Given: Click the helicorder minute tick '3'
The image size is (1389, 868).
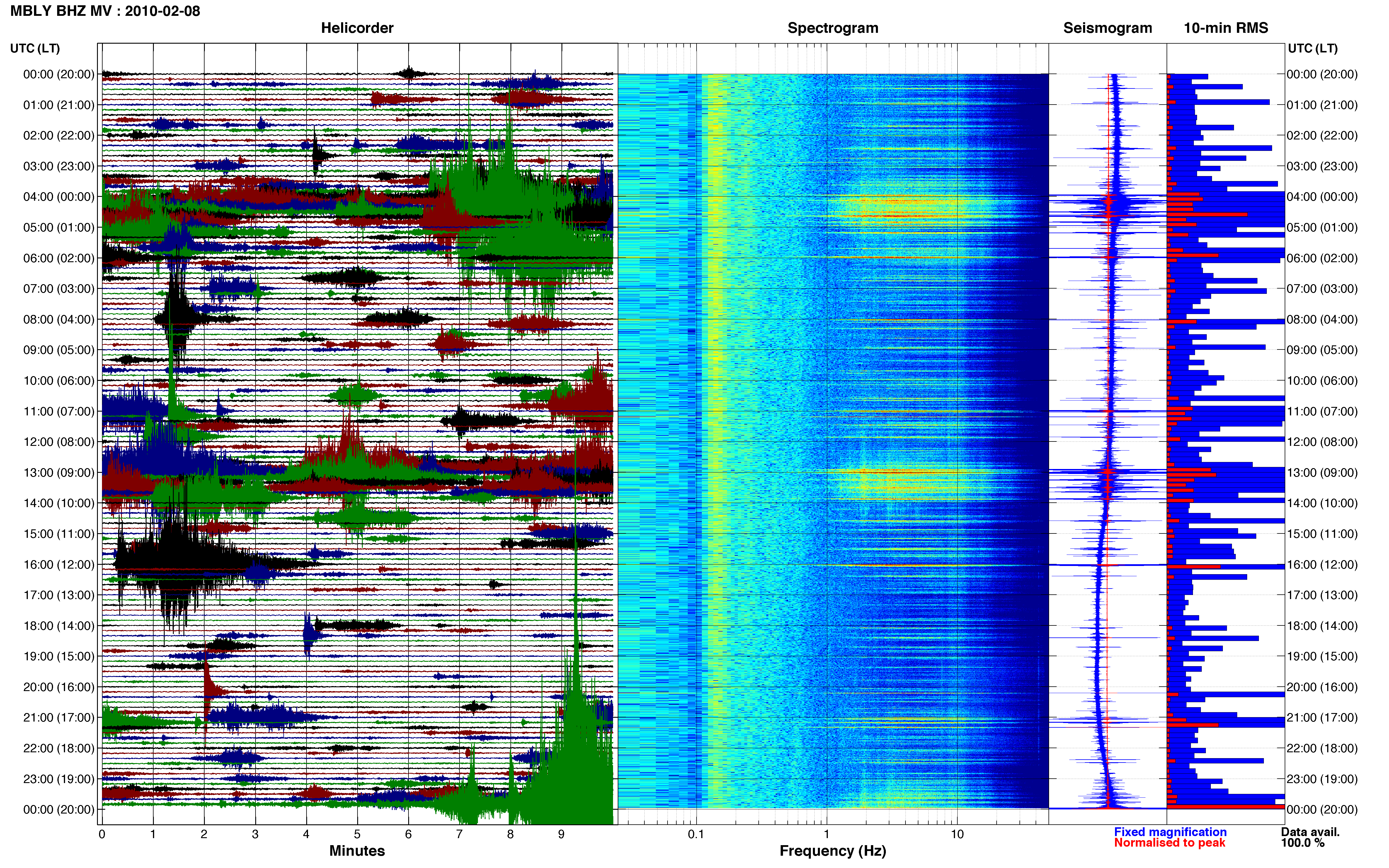Looking at the screenshot, I should click(x=255, y=835).
